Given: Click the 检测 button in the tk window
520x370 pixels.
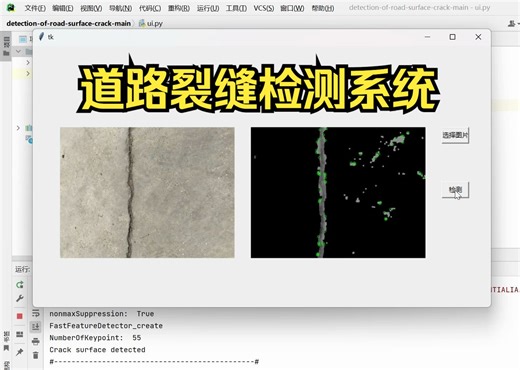Looking at the screenshot, I should [455, 190].
